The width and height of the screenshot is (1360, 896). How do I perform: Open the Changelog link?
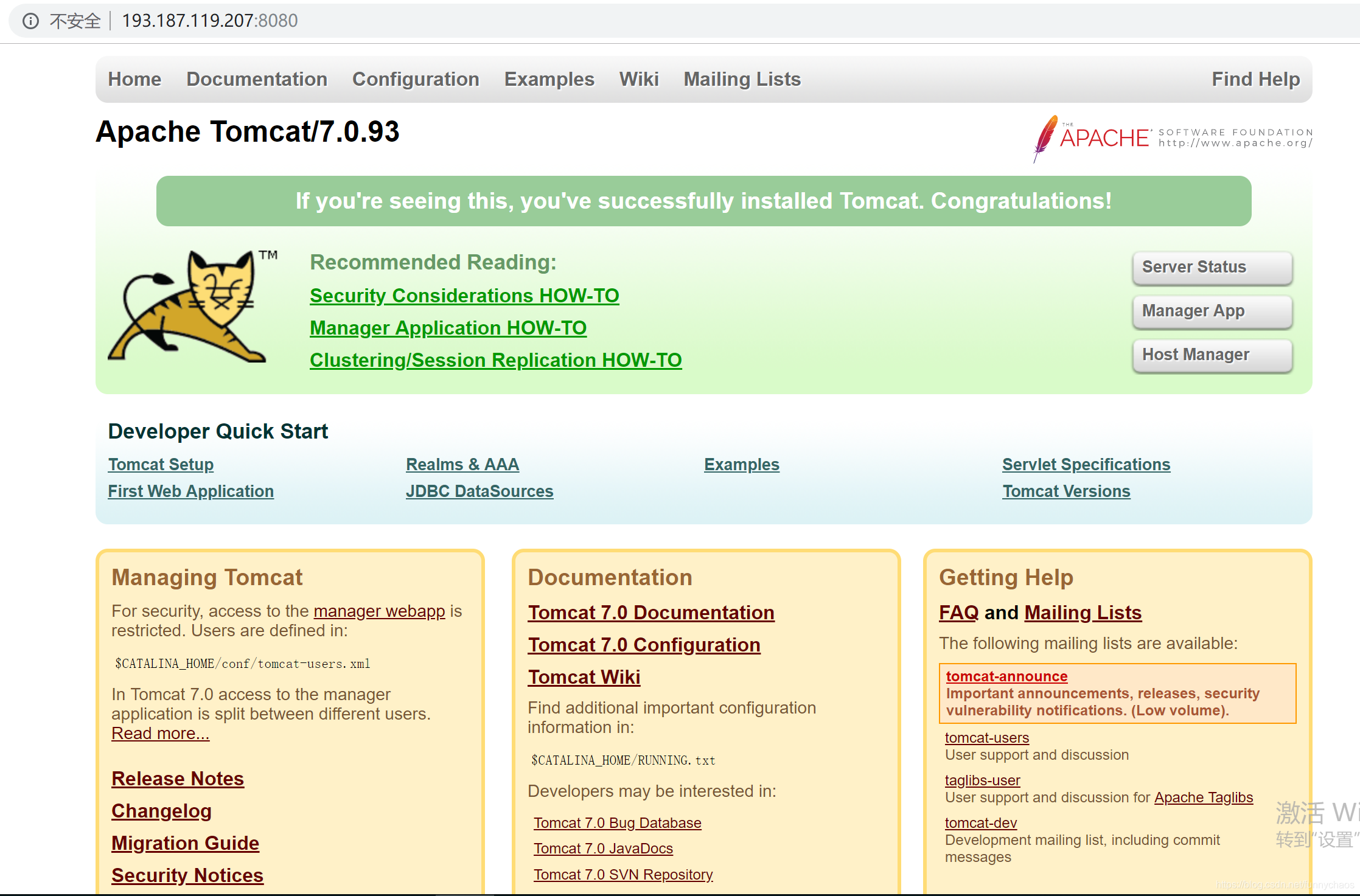click(161, 811)
